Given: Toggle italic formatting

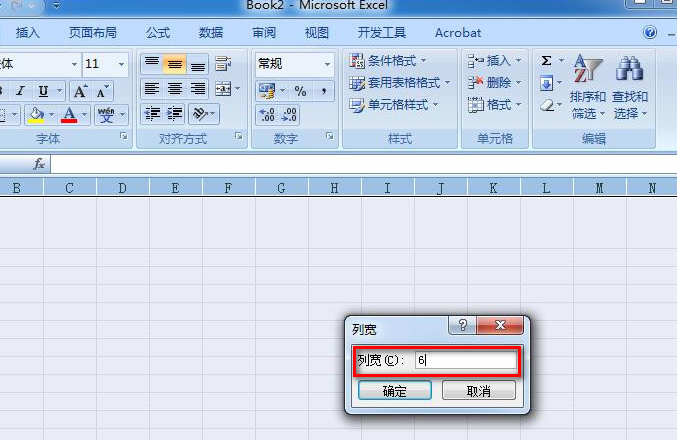Looking at the screenshot, I should [x=20, y=91].
